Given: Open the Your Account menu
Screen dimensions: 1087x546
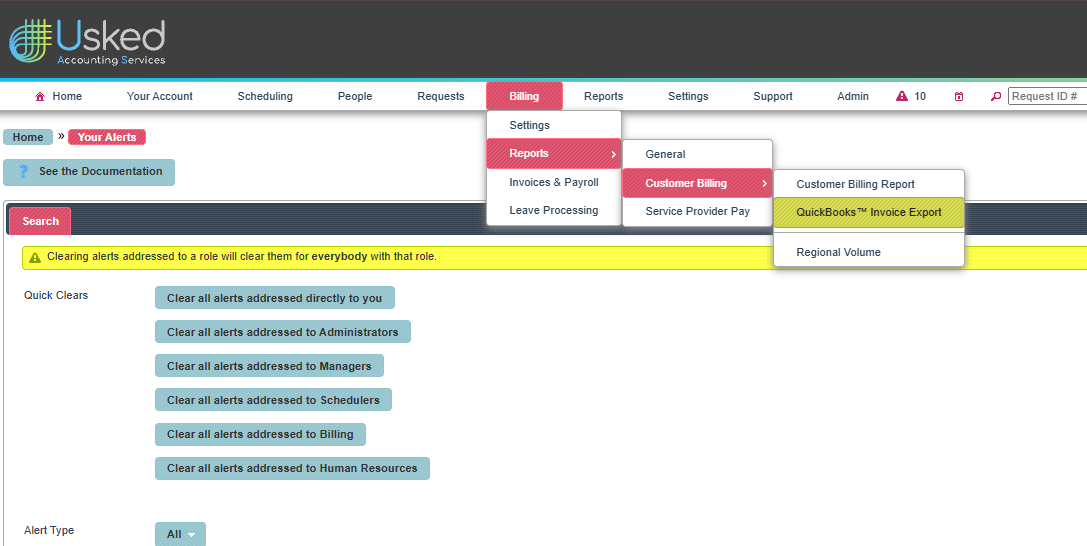Looking at the screenshot, I should 159,96.
